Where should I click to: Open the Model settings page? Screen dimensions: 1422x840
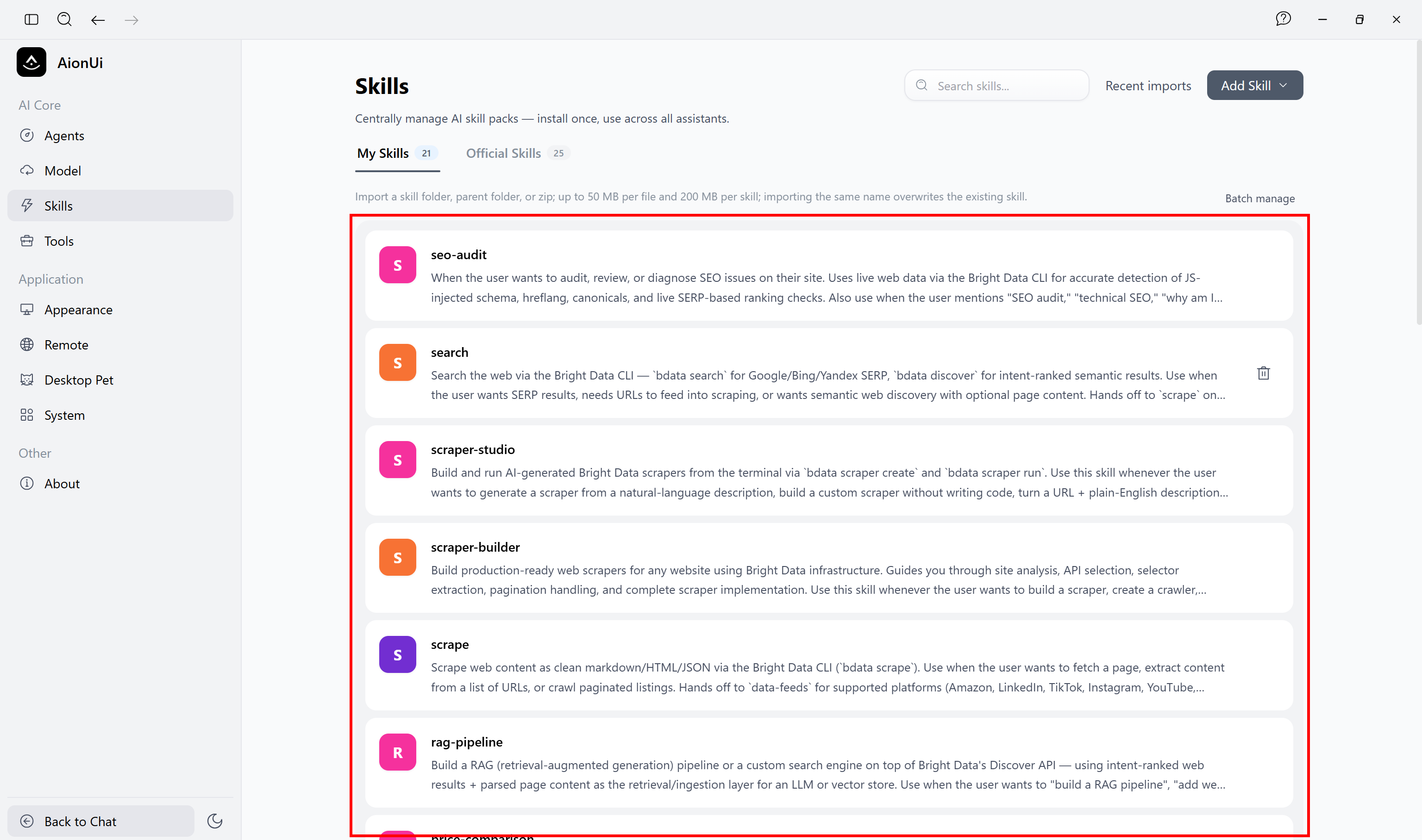tap(120, 171)
